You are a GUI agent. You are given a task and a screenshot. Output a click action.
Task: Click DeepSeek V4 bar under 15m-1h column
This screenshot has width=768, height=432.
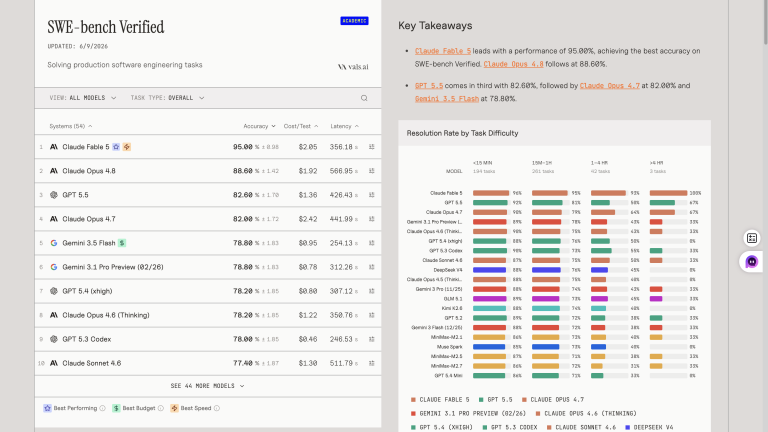[546, 270]
